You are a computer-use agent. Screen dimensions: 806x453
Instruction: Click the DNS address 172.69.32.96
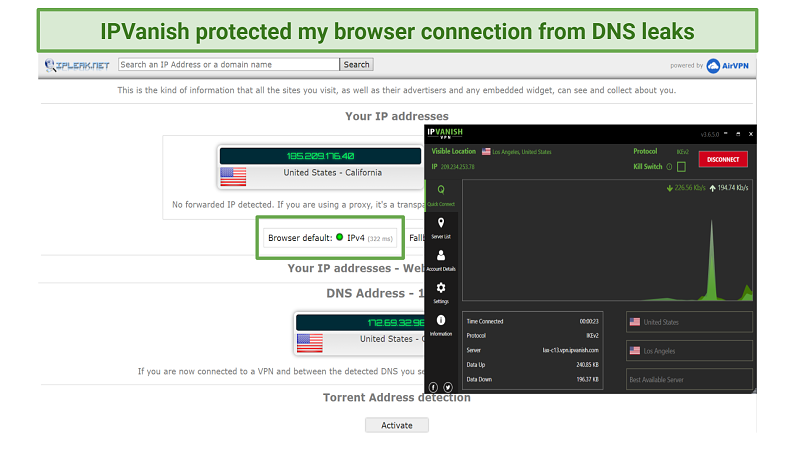click(396, 322)
